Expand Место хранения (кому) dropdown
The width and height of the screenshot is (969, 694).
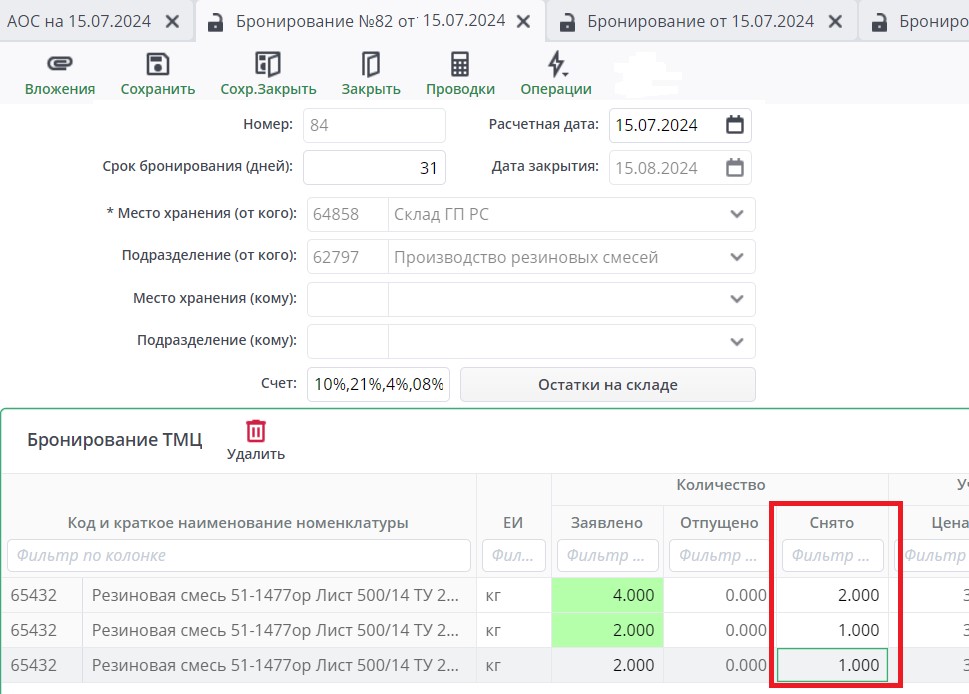737,299
